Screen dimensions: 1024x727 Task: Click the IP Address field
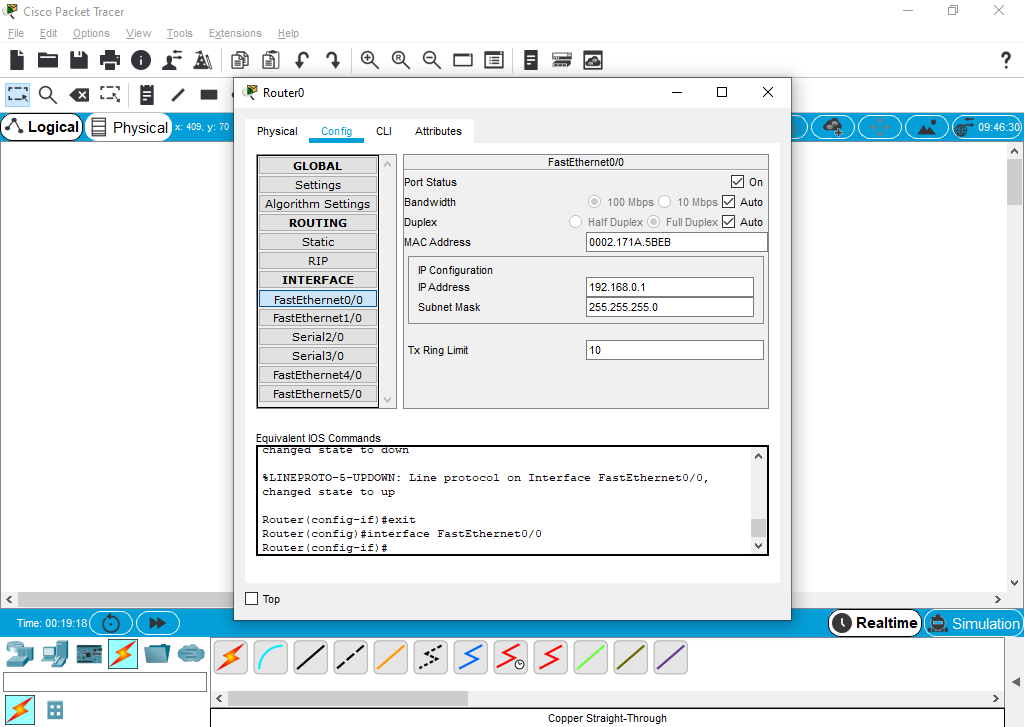tap(669, 287)
